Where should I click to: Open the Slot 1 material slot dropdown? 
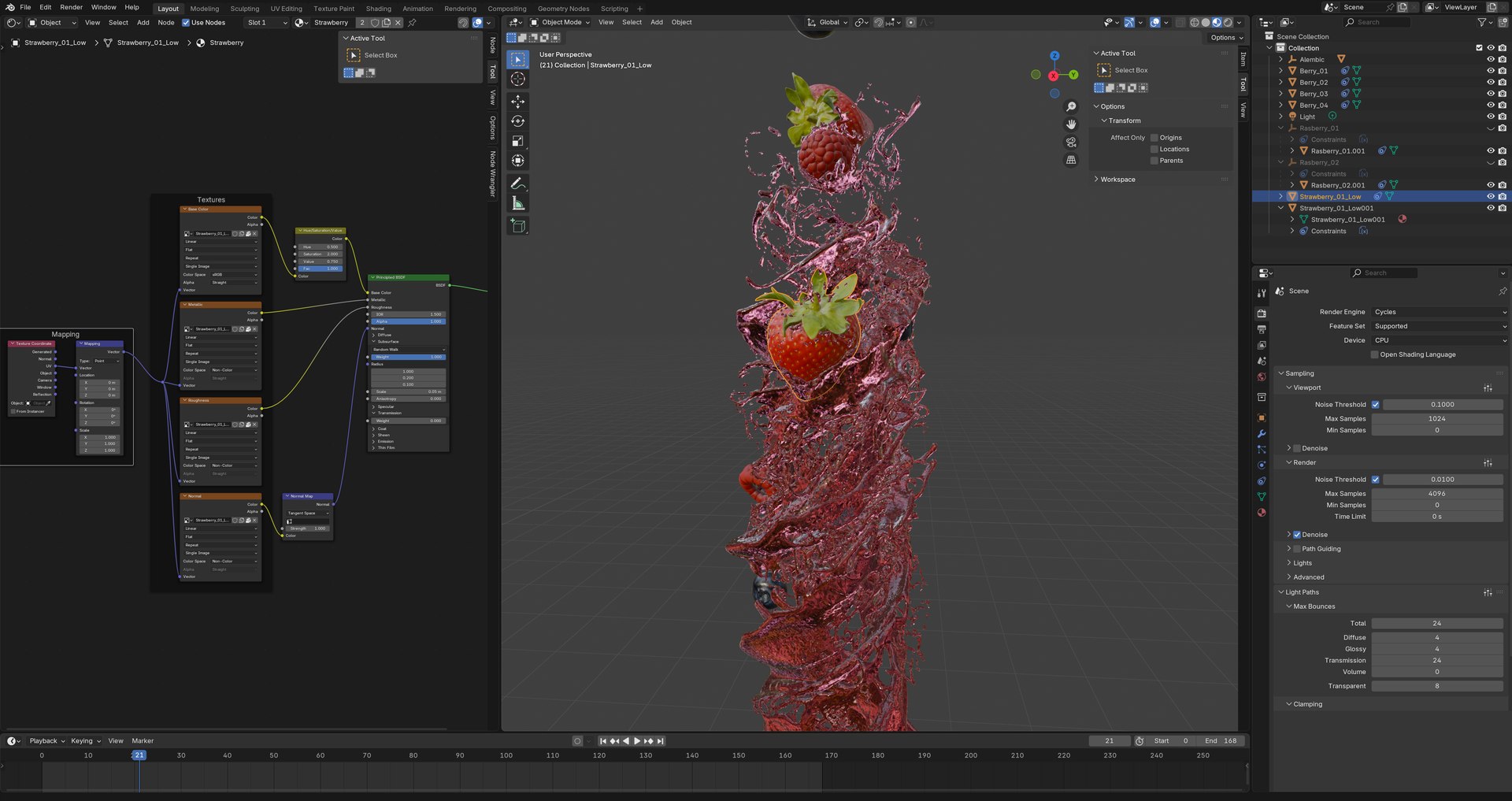[x=266, y=23]
